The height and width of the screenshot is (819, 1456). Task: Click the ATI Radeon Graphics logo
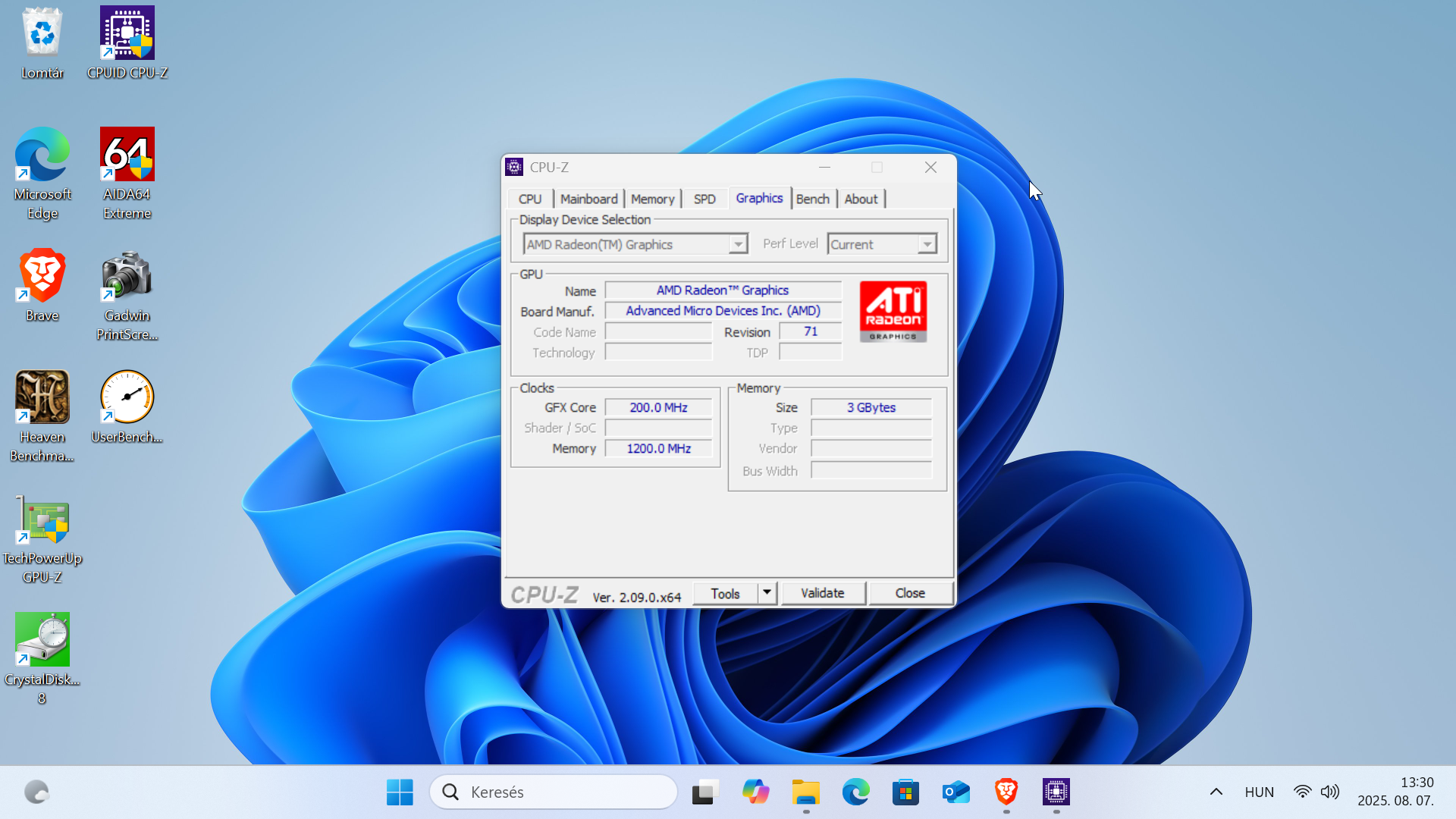893,312
